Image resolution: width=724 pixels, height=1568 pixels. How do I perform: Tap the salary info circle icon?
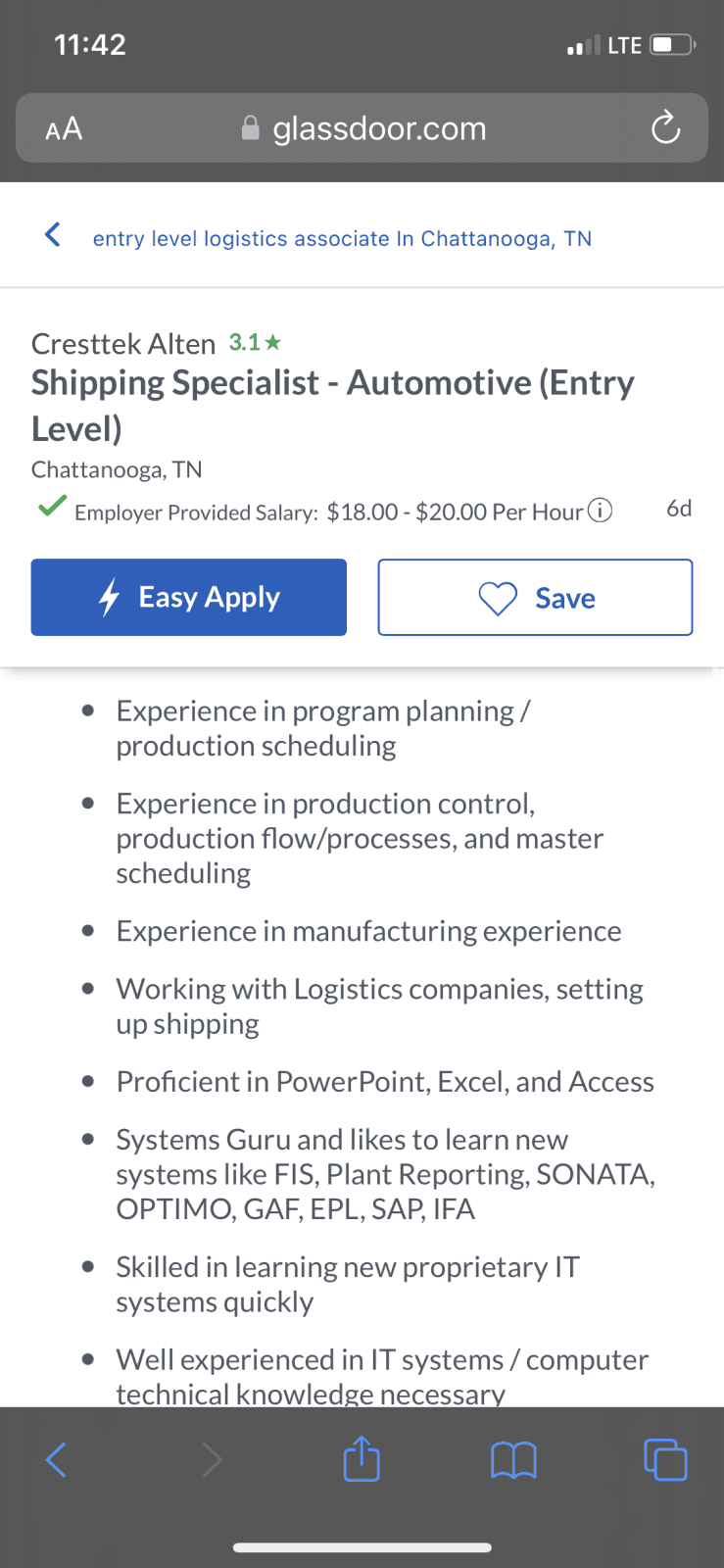[600, 511]
